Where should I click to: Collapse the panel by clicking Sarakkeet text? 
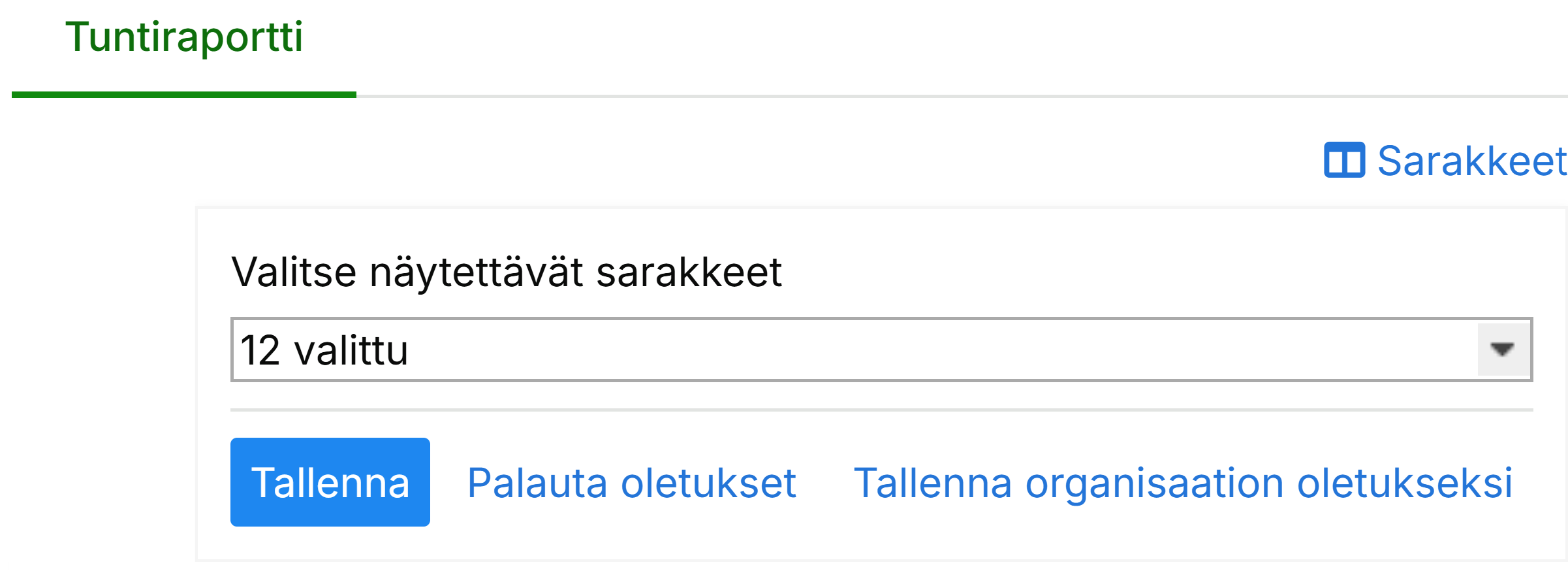(1471, 161)
